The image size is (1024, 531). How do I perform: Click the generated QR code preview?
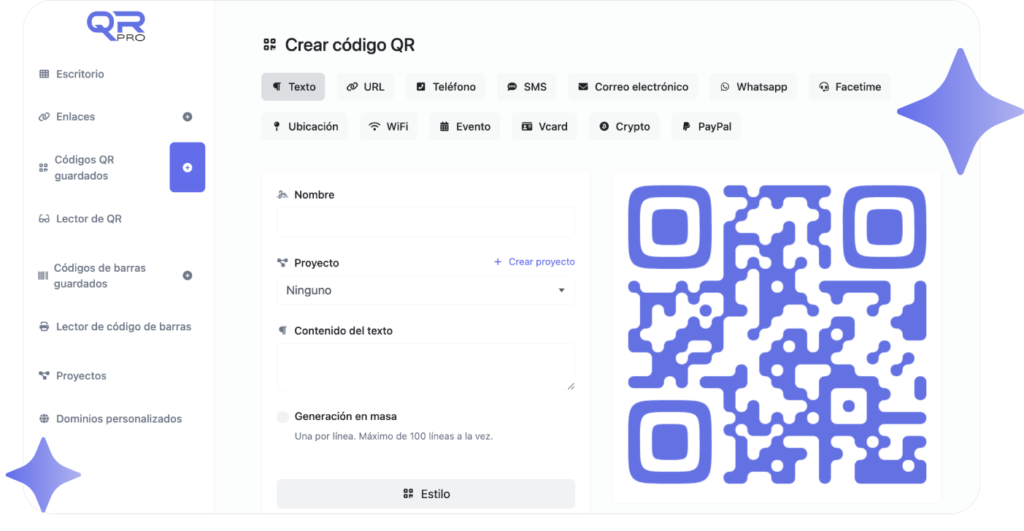777,334
